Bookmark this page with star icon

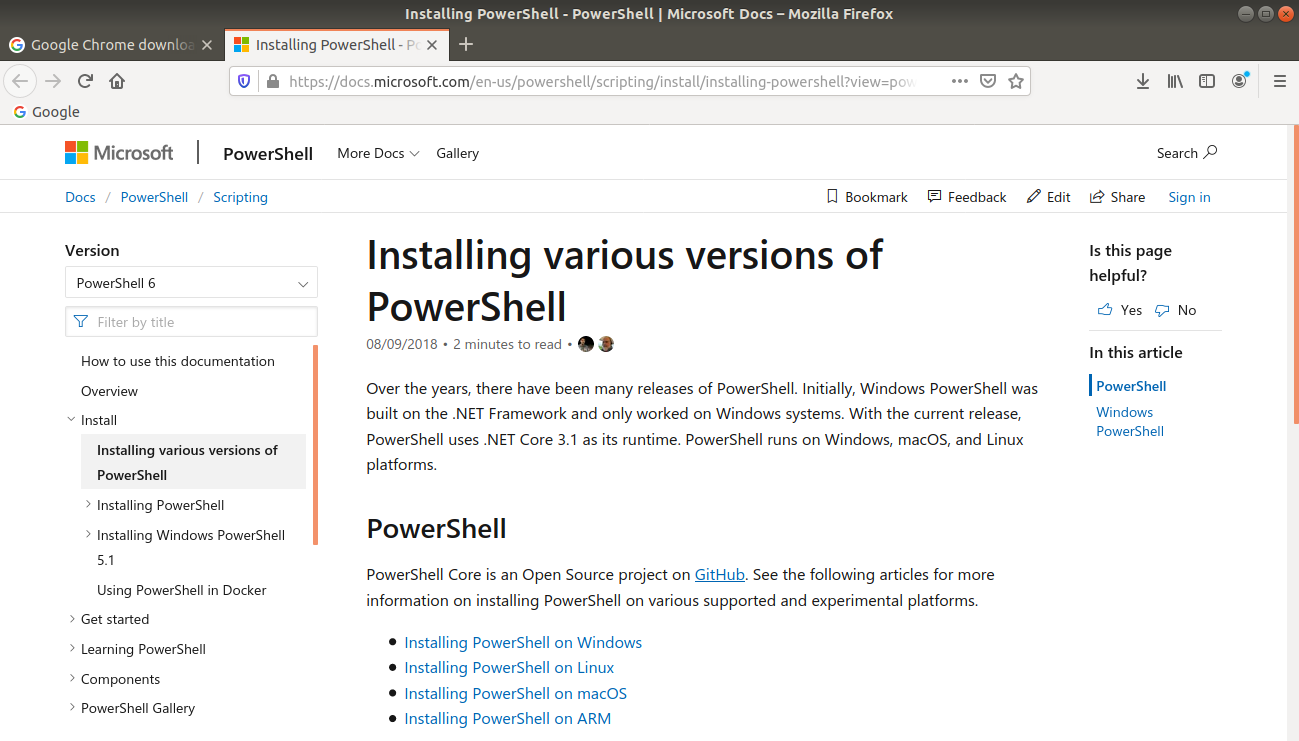[x=1016, y=81]
